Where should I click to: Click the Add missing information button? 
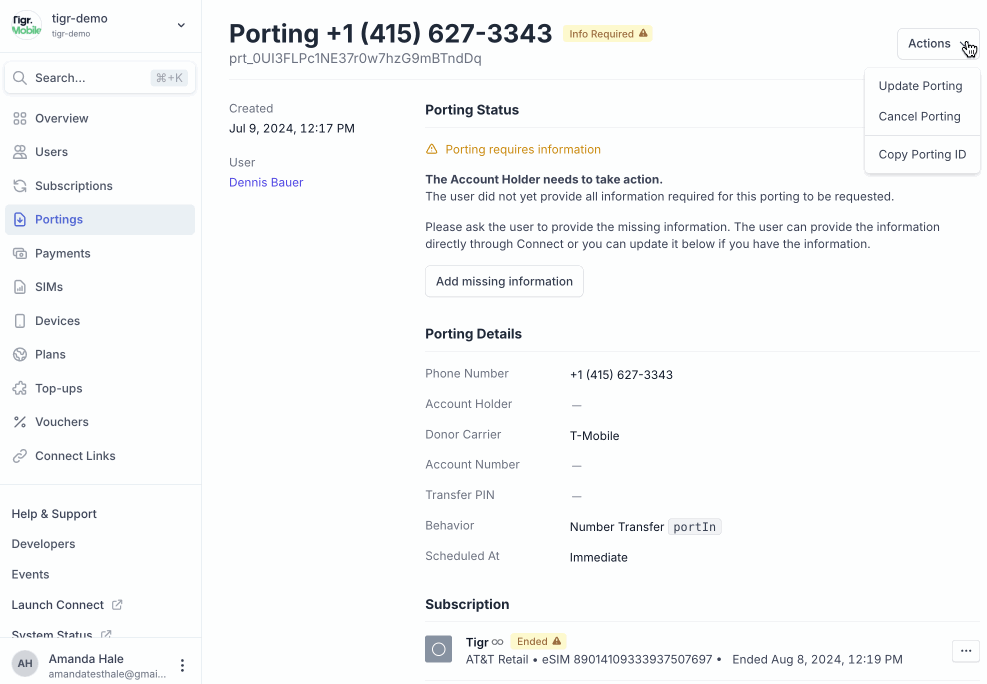pyautogui.click(x=504, y=281)
